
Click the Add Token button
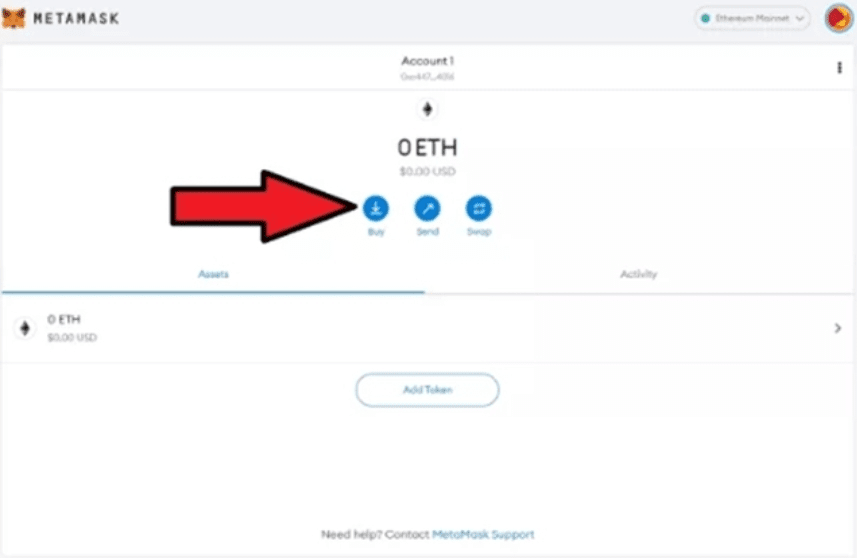427,390
